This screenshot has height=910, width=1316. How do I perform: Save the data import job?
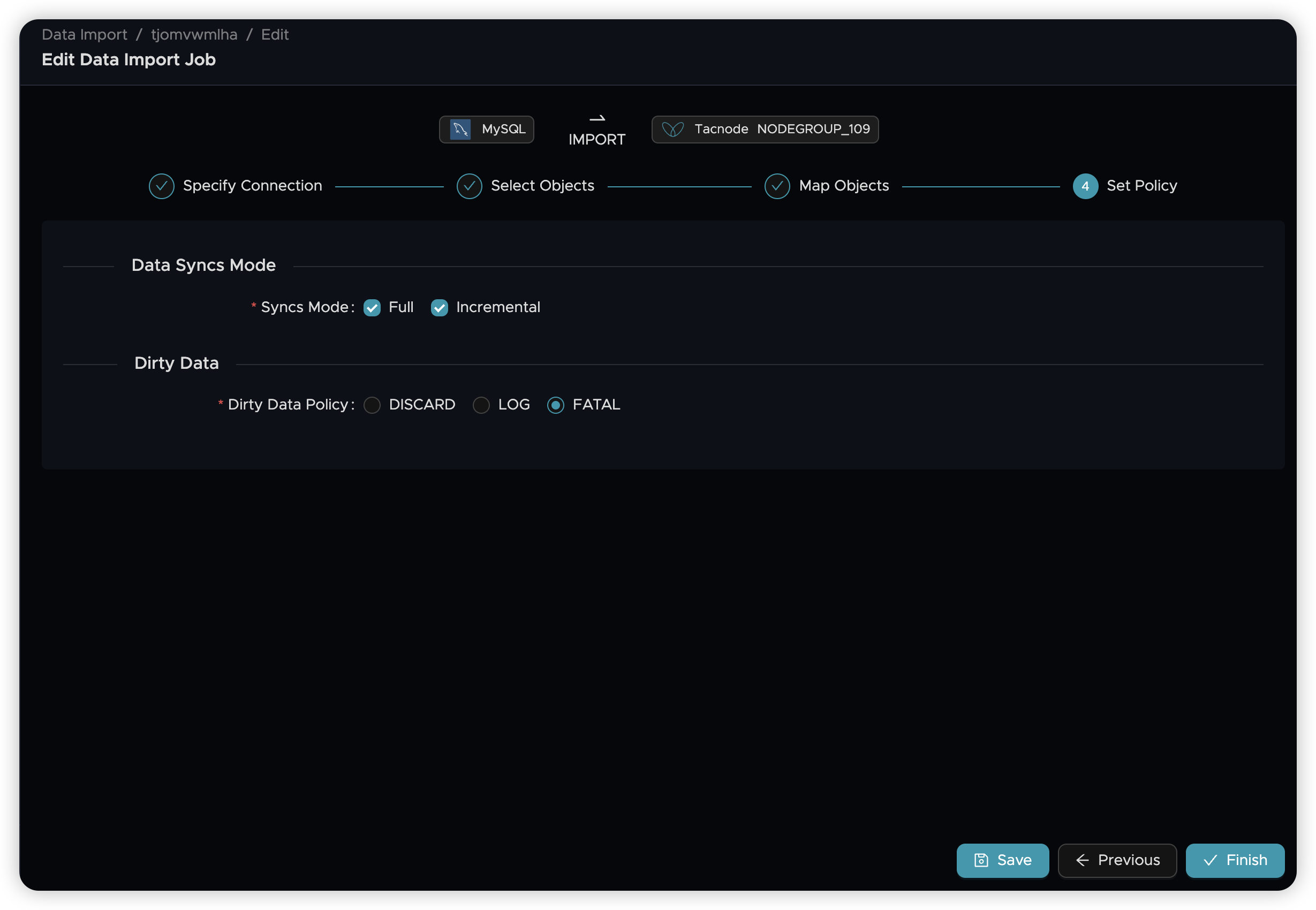[1002, 860]
